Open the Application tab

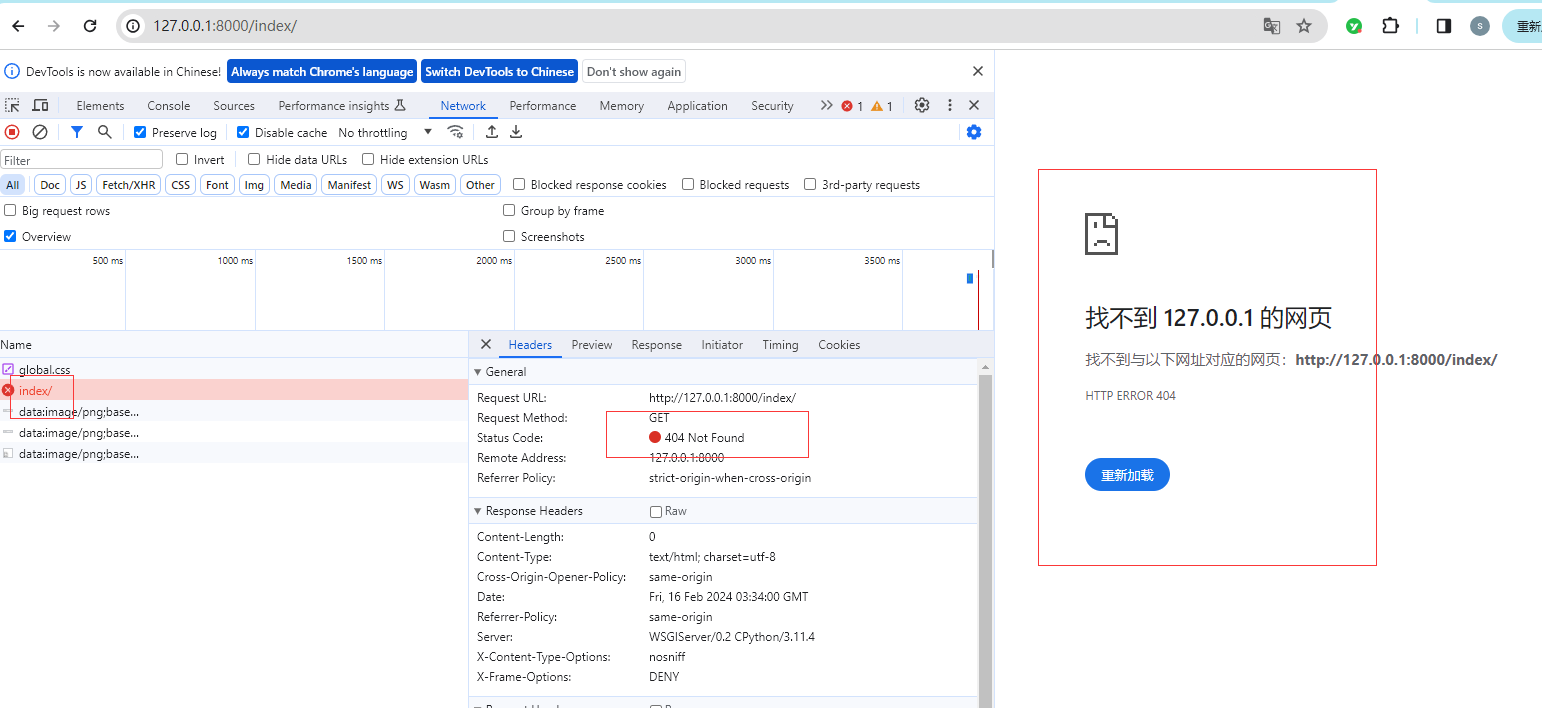pyautogui.click(x=697, y=105)
